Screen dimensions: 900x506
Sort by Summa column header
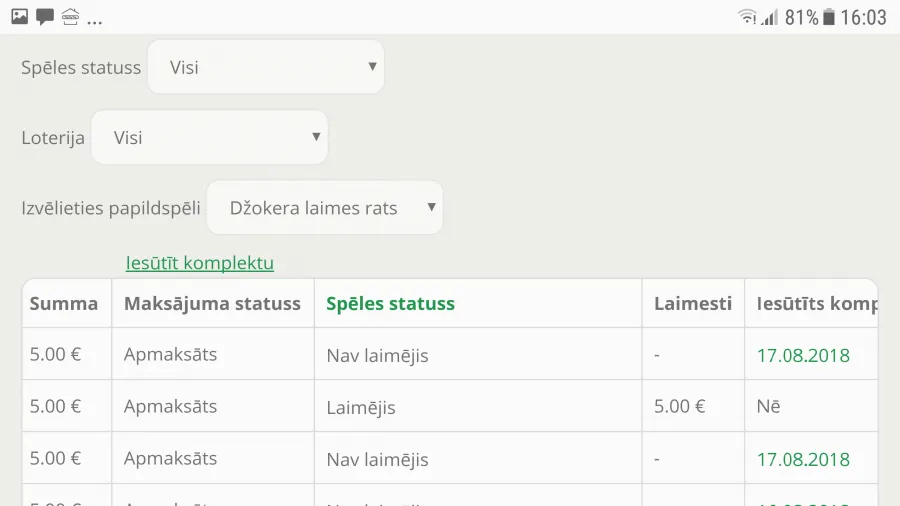click(x=64, y=303)
